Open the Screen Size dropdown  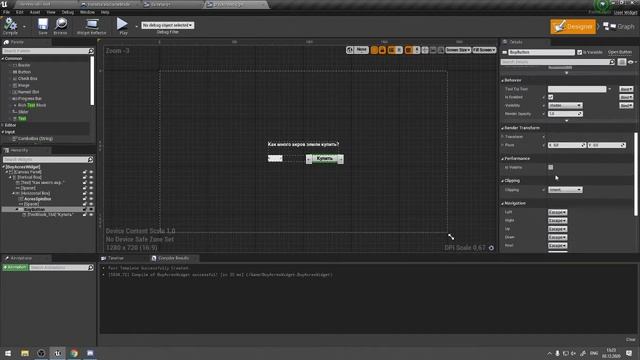tap(458, 50)
